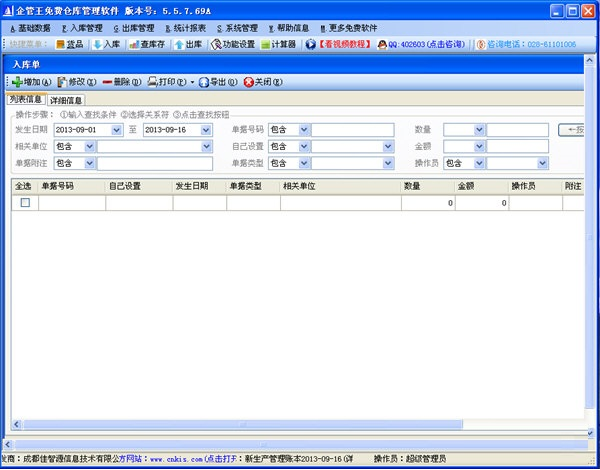Image resolution: width=600 pixels, height=470 pixels.
Task: Open the 统计报表 menu
Action: [186, 28]
